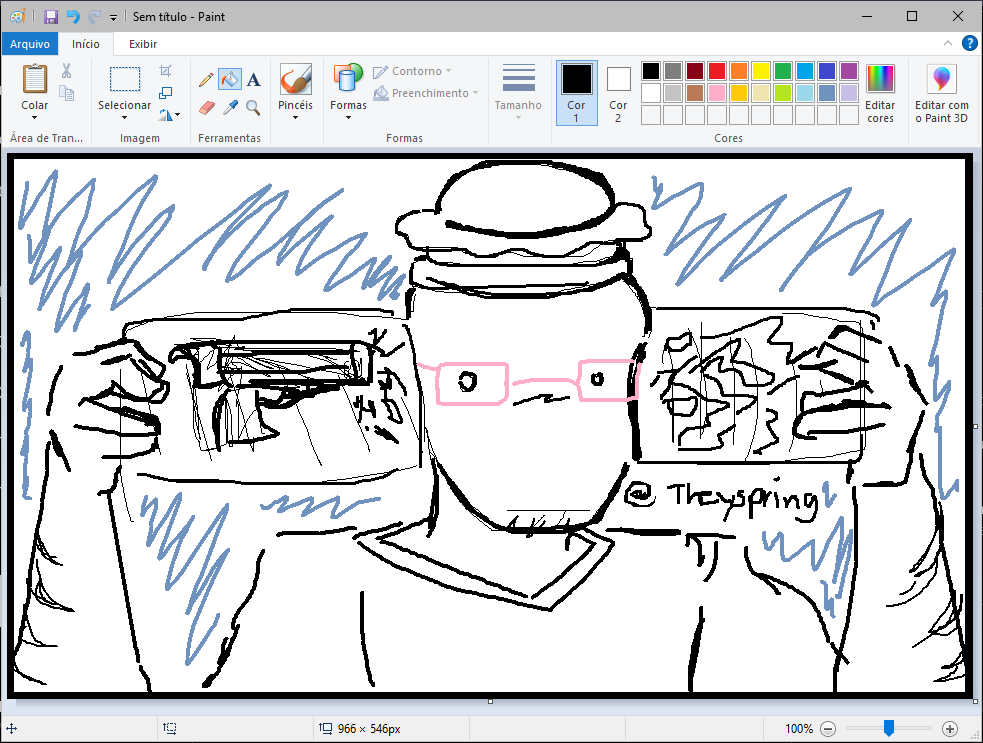Viewport: 983px width, 743px height.
Task: Click the zoom slider handle
Action: [888, 728]
